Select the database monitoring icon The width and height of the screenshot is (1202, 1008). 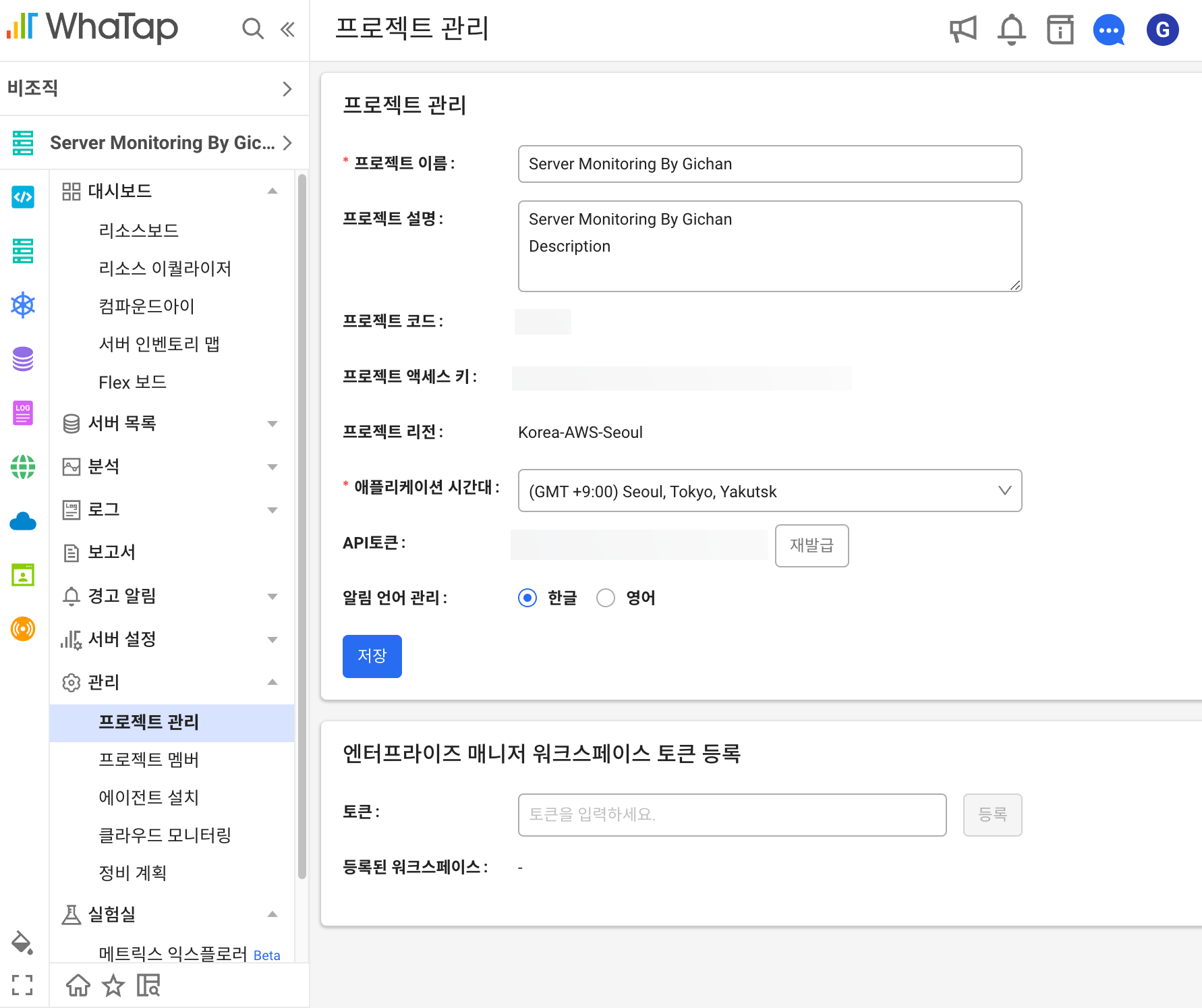23,359
